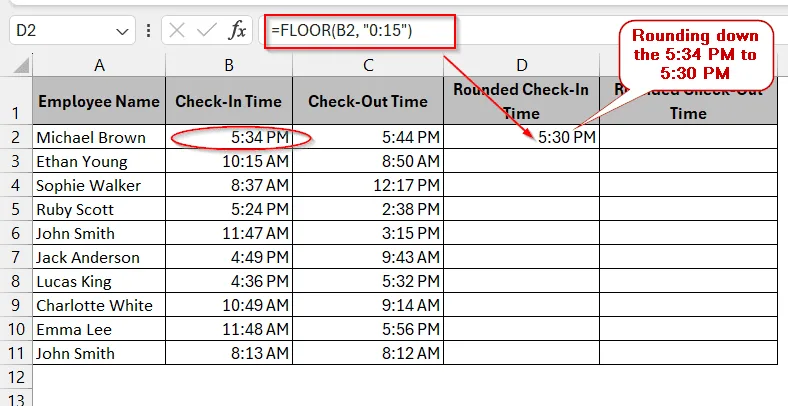The image size is (788, 406).
Task: Click the 10:49 AM check-in cell
Action: pos(229,305)
